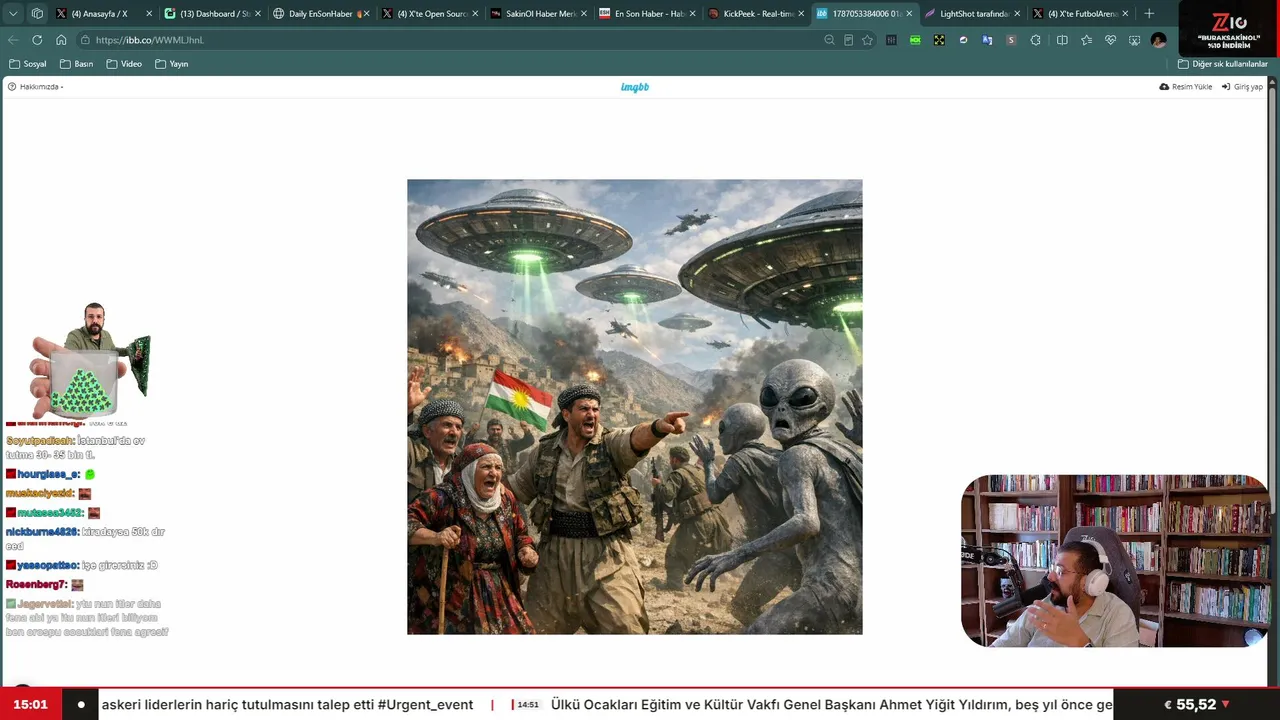Image resolution: width=1280 pixels, height=720 pixels.
Task: Open the gray S extension icon
Action: point(1011,40)
